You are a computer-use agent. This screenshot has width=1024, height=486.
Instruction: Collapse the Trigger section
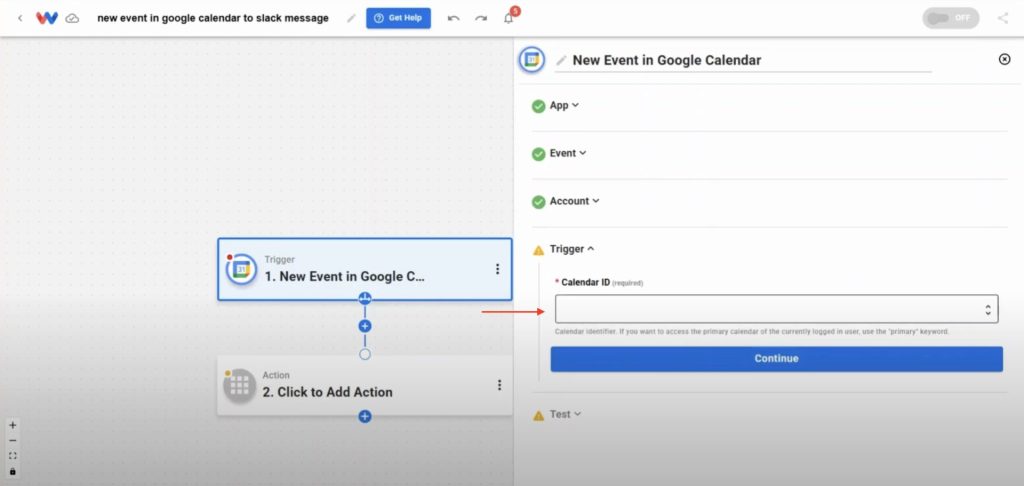[x=571, y=249]
